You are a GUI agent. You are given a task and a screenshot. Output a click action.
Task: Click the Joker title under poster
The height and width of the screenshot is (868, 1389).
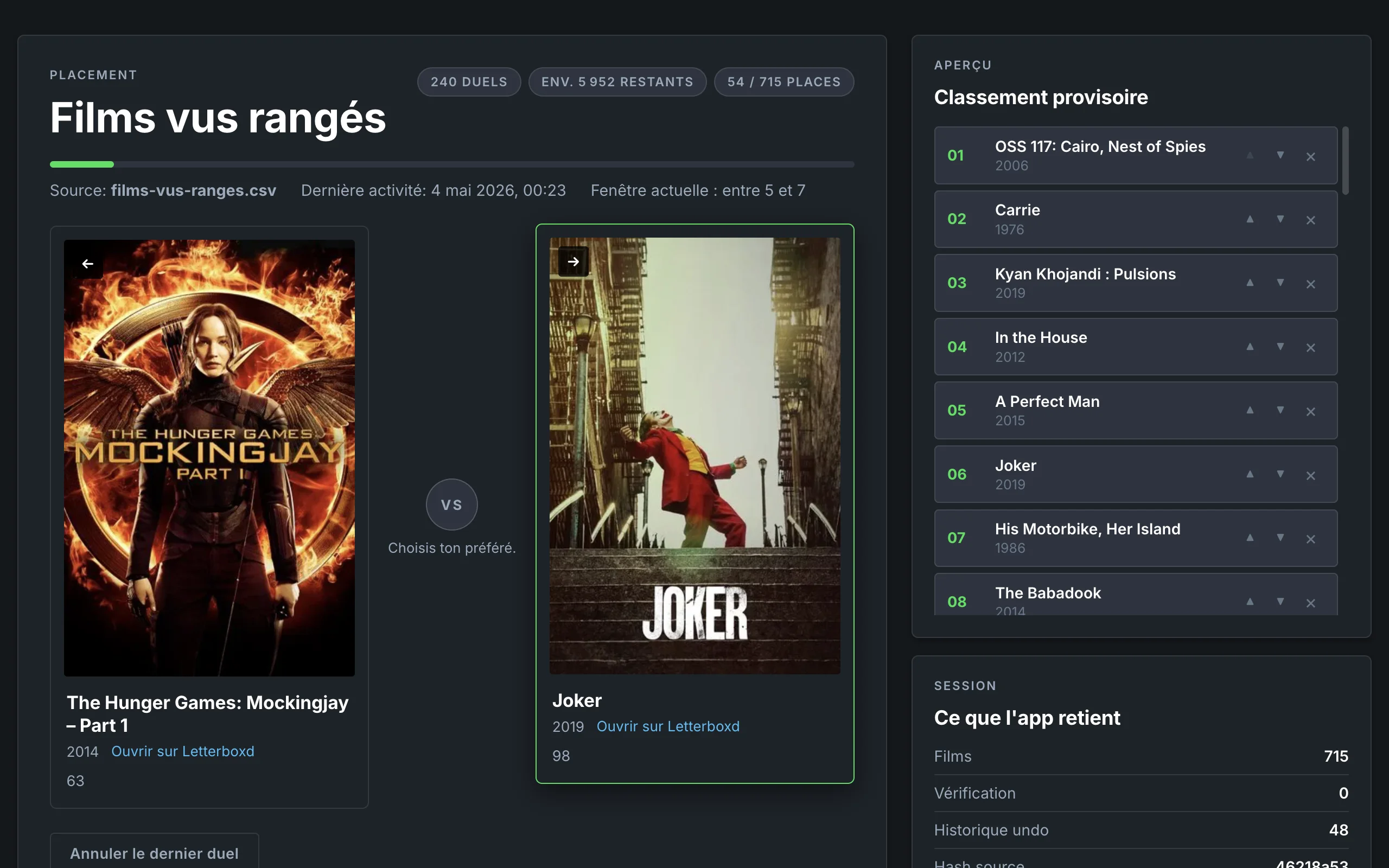pyautogui.click(x=577, y=700)
